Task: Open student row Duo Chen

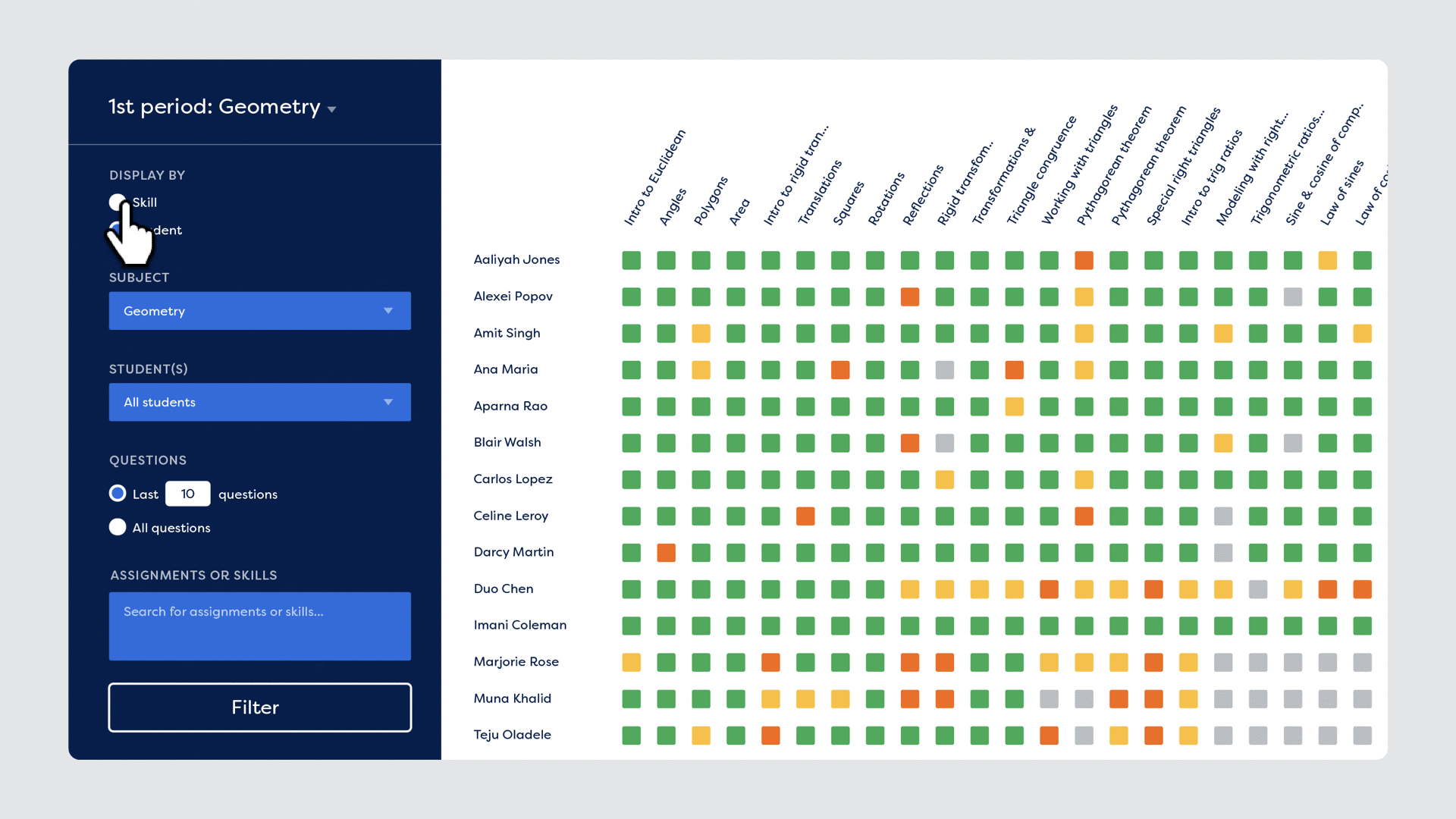Action: (x=504, y=588)
